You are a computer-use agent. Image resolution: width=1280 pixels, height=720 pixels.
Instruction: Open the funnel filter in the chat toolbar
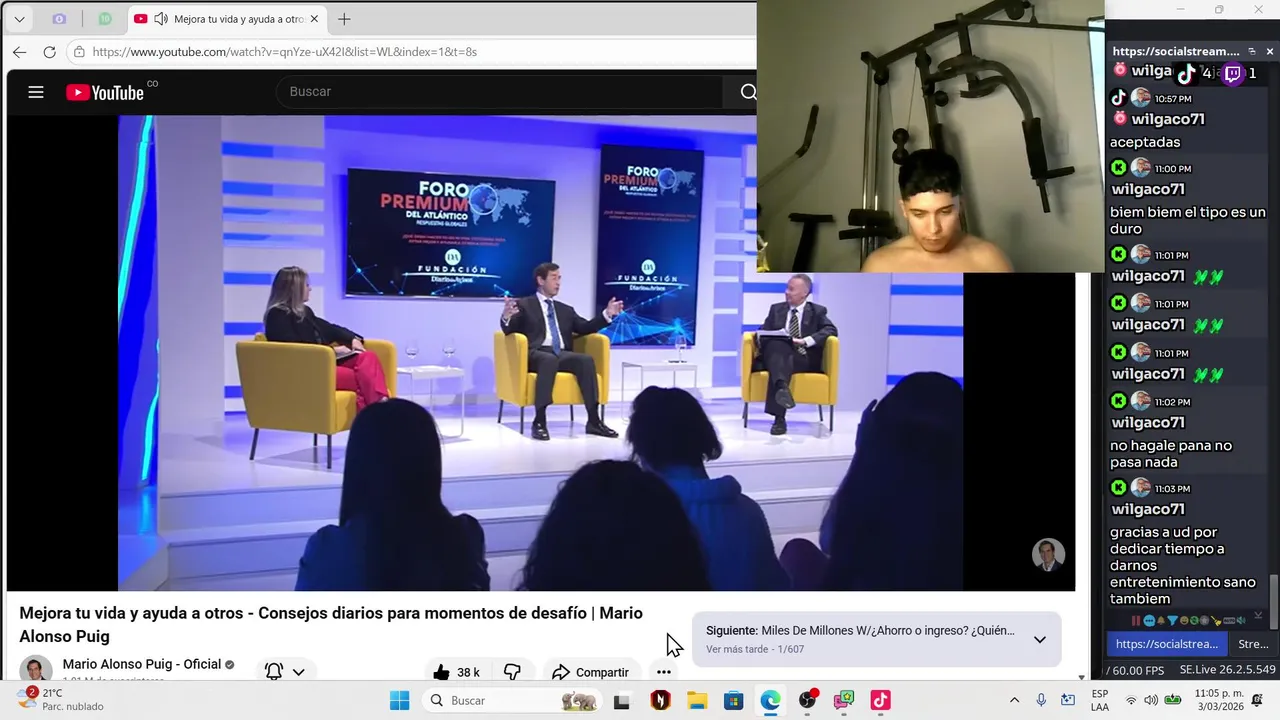1172,621
